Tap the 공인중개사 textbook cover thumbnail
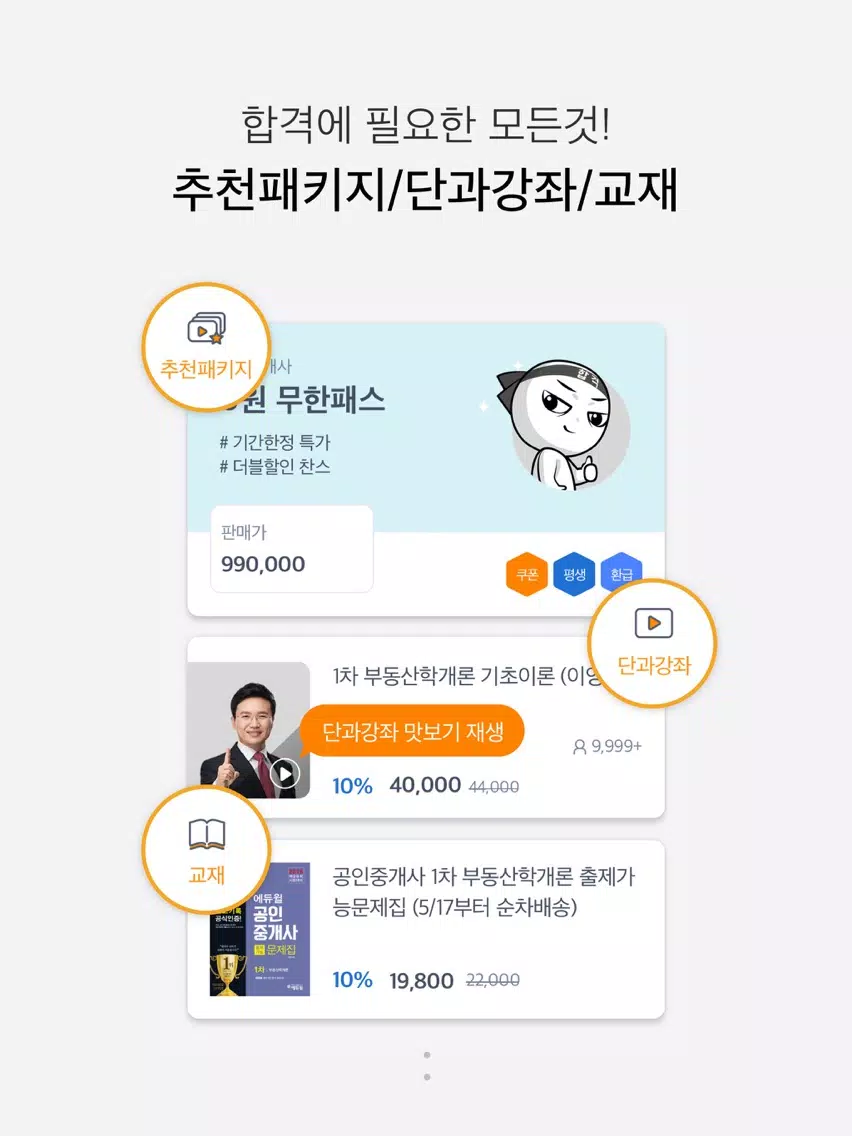The image size is (852, 1136). tap(259, 929)
